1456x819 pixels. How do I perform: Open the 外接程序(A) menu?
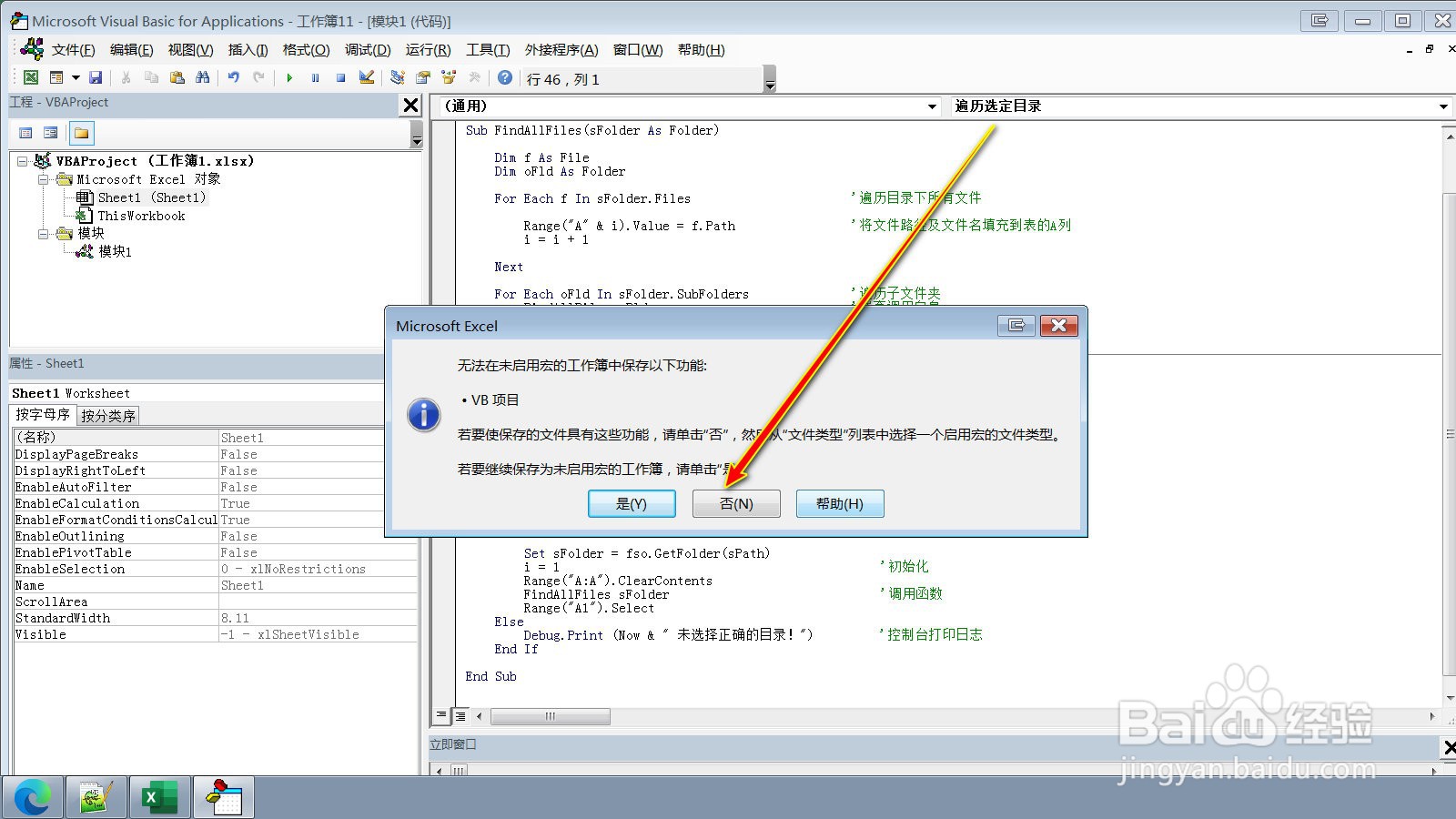pos(561,50)
